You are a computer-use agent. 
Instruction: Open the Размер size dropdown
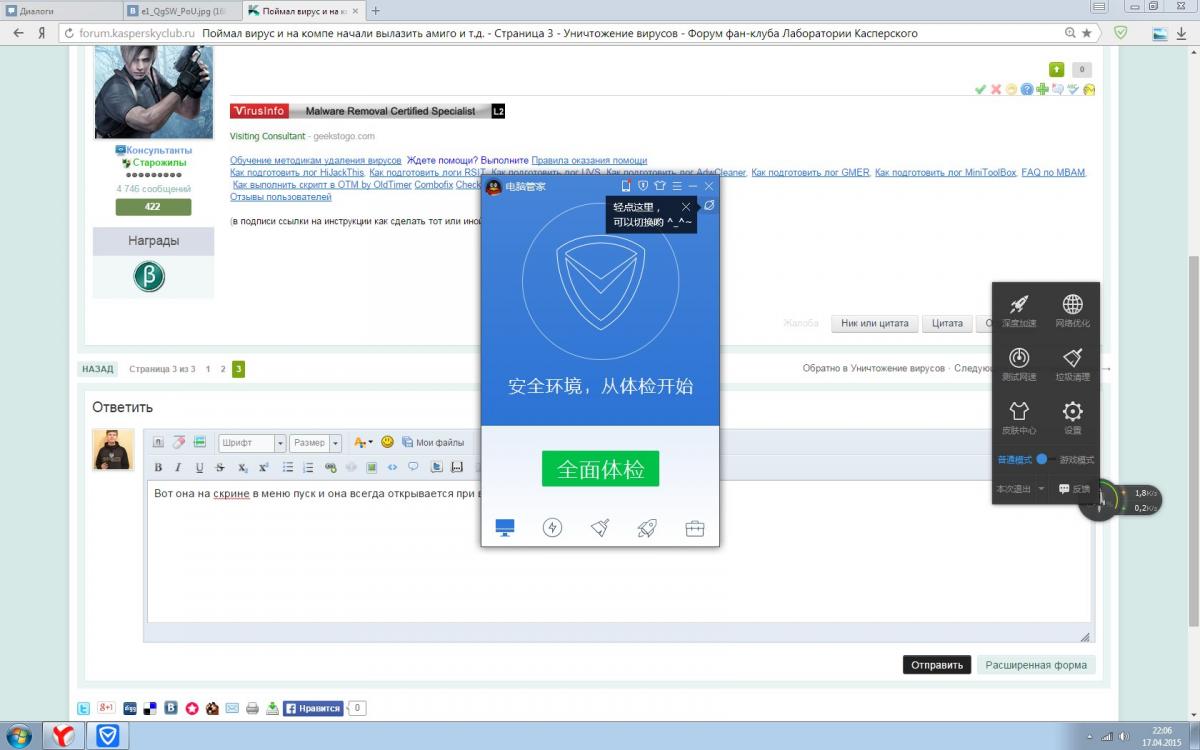point(316,443)
